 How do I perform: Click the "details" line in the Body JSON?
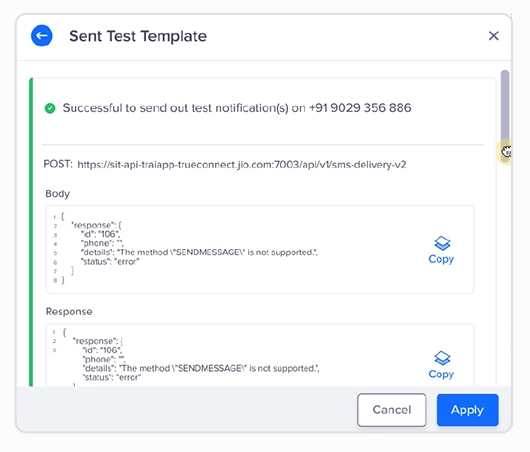(199, 252)
